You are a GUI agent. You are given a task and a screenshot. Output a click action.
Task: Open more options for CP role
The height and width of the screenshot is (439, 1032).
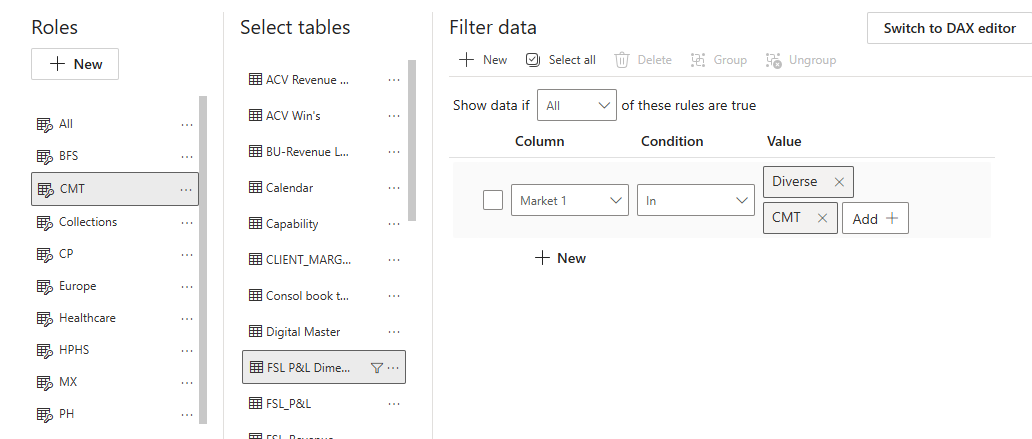click(187, 254)
